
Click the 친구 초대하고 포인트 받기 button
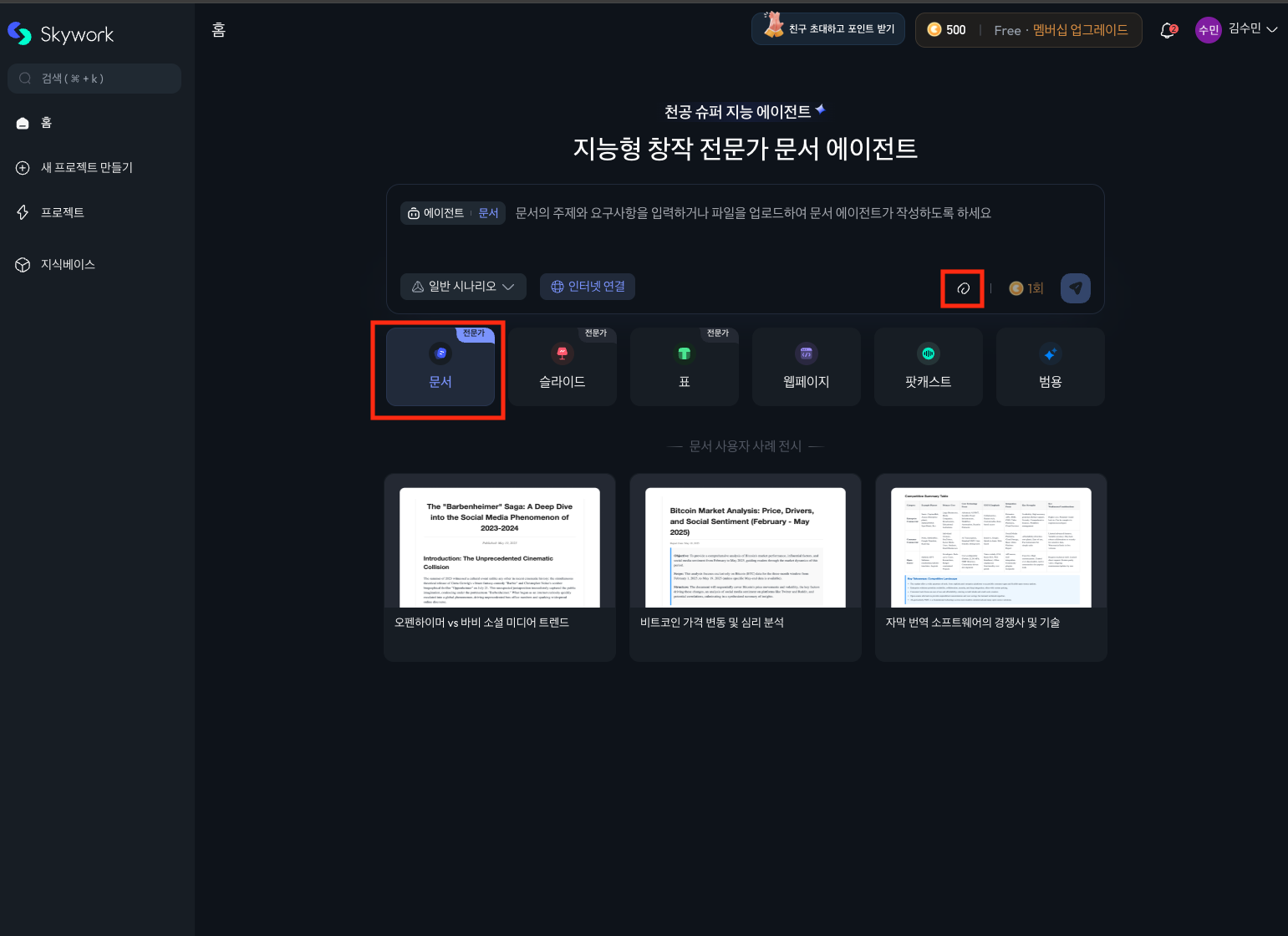(828, 28)
